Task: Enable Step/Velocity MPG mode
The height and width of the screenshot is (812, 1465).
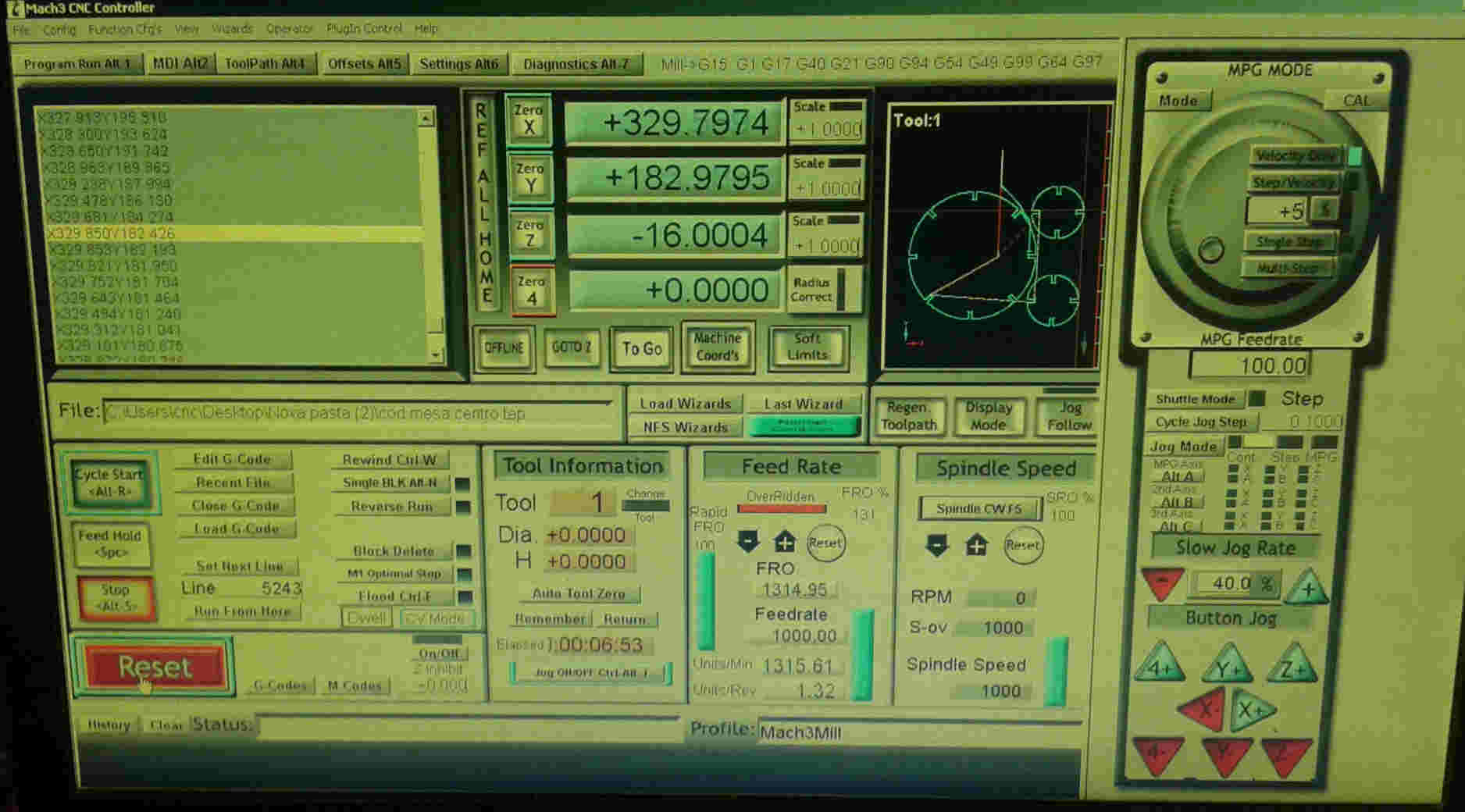Action: 1293,183
